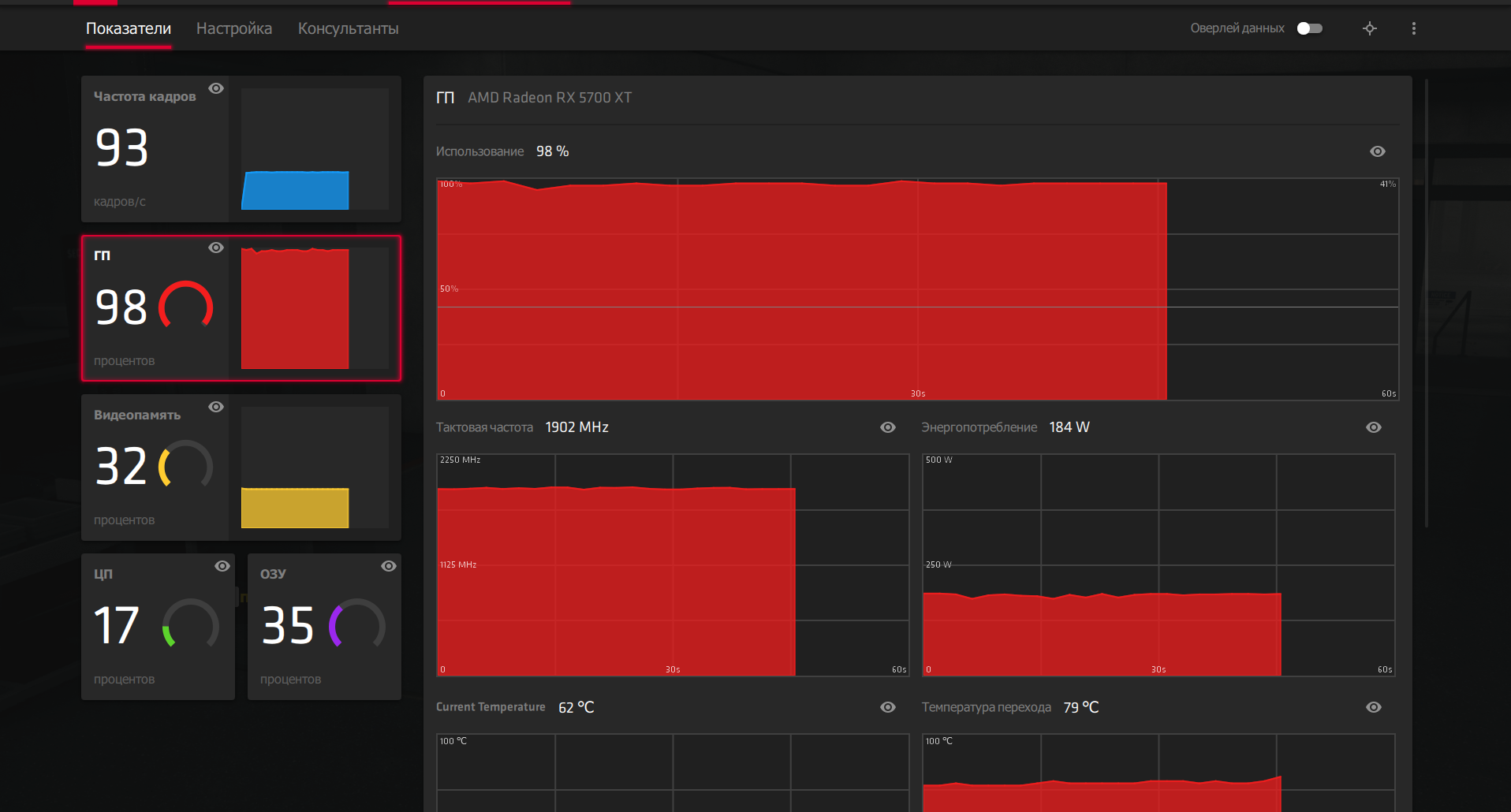The height and width of the screenshot is (812, 1511).
Task: Toggle eye visibility on ЦП card
Action: pos(222,566)
